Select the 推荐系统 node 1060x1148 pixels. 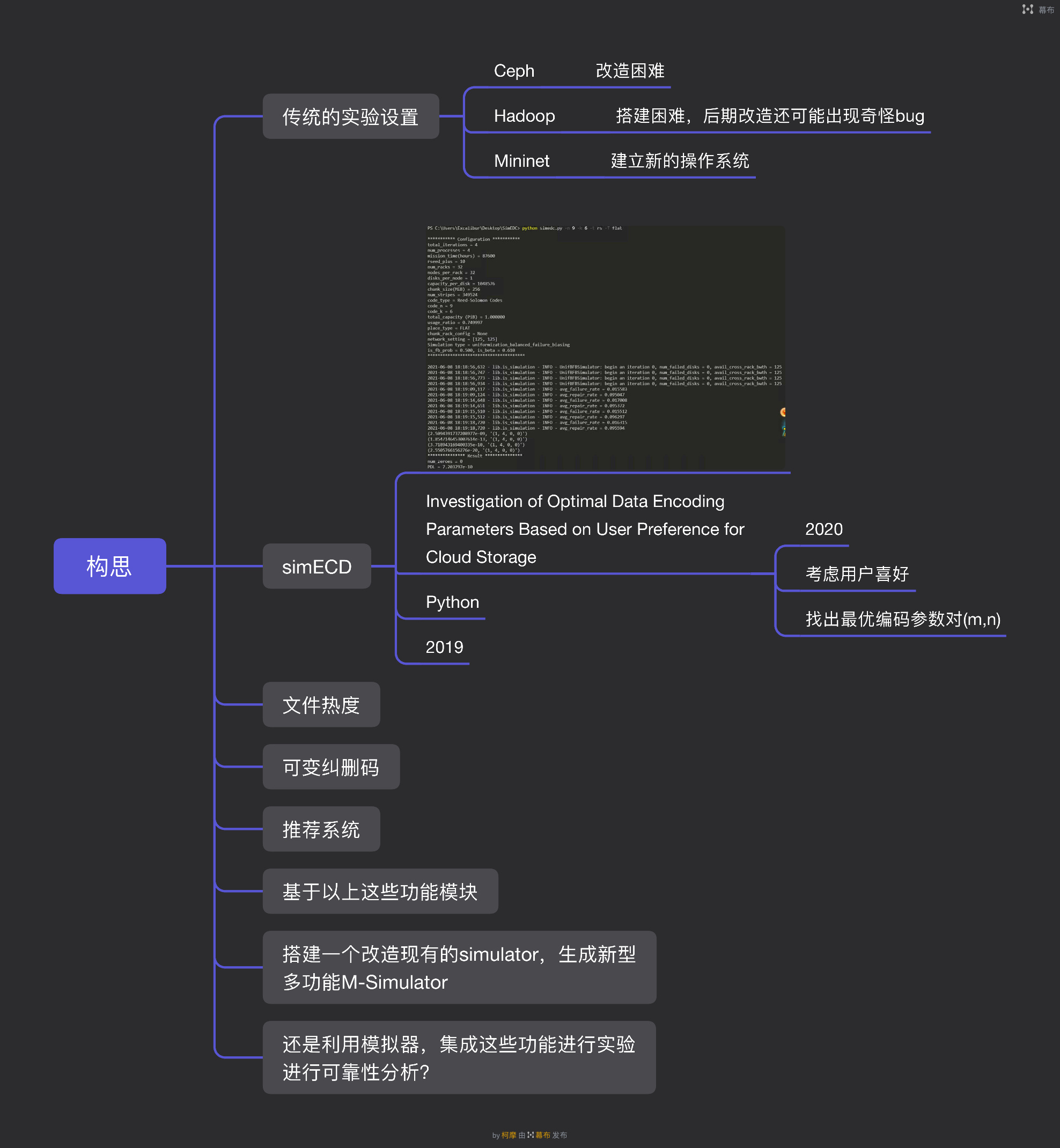321,829
